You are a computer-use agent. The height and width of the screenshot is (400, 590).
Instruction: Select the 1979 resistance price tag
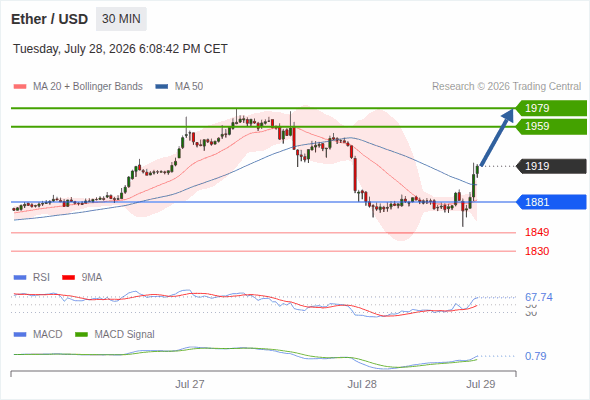[x=551, y=108]
